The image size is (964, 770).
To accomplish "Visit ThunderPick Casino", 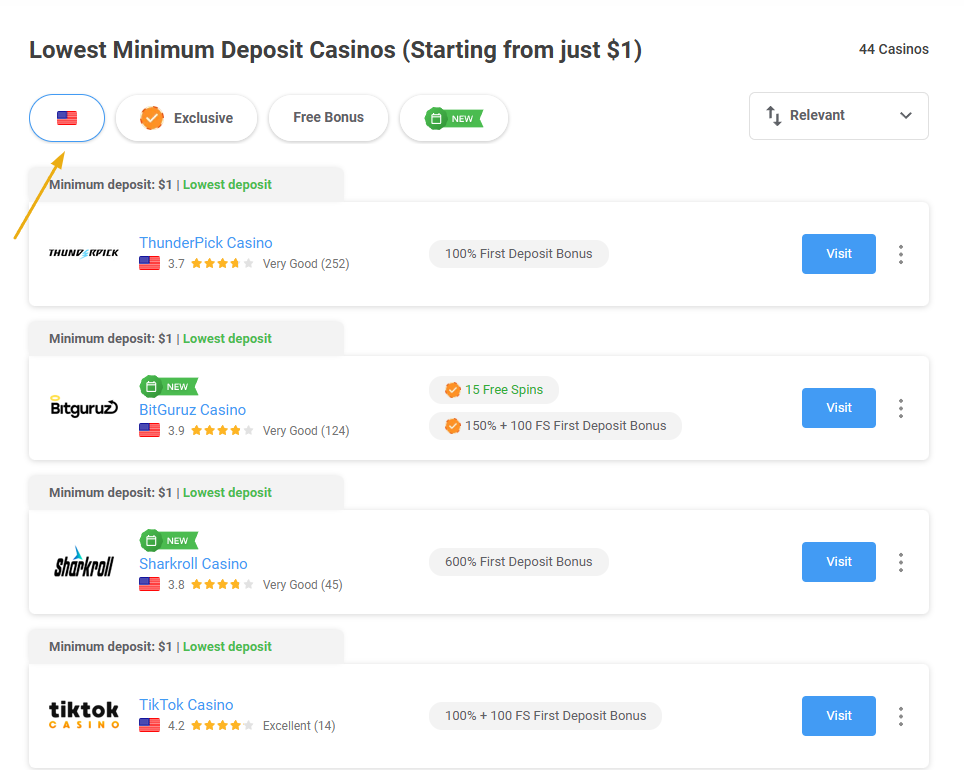I will (838, 254).
